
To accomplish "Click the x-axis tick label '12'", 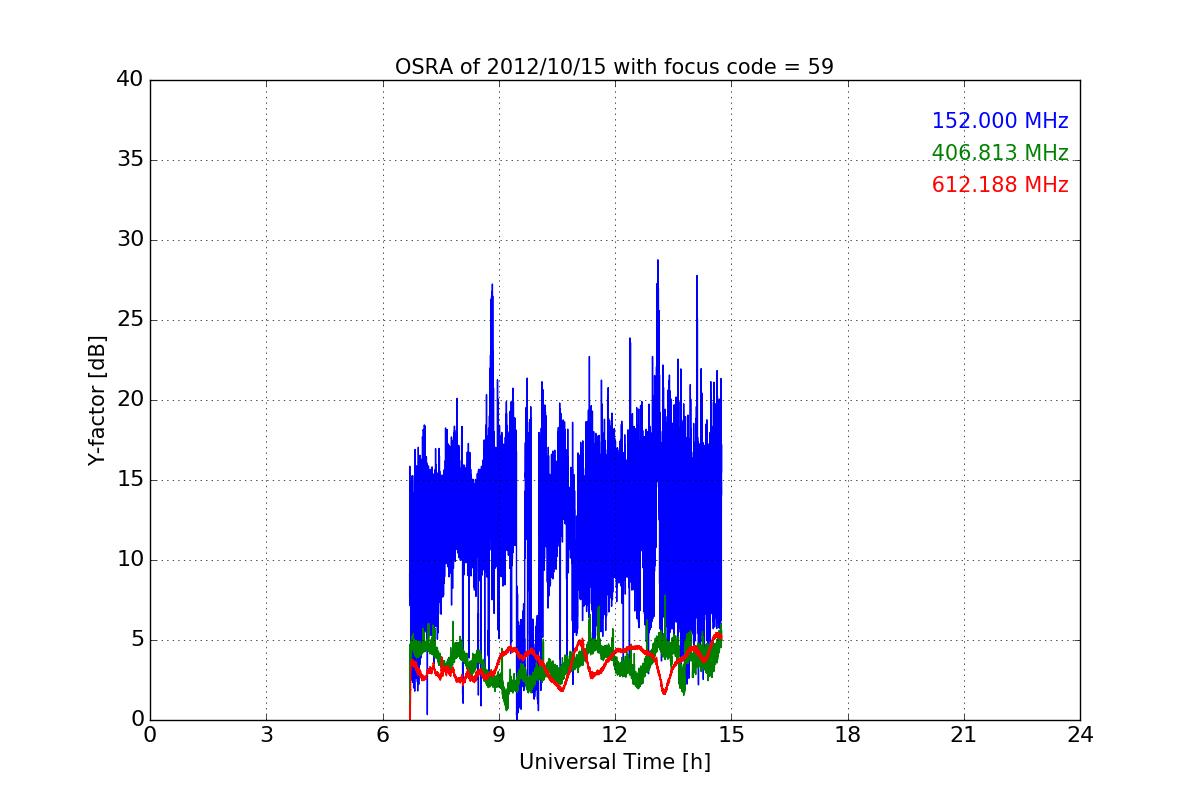I will [x=615, y=735].
